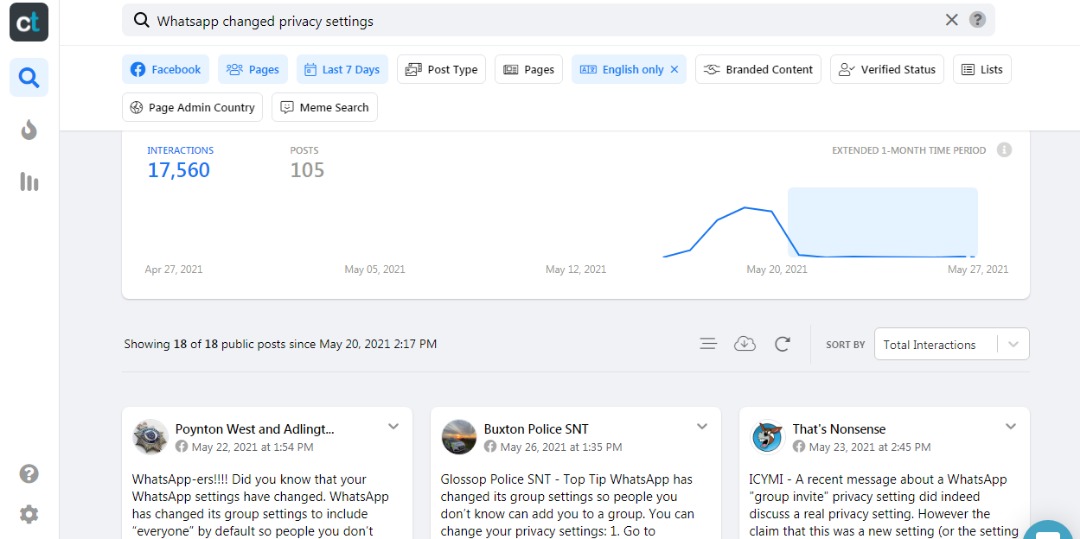The width and height of the screenshot is (1080, 539).
Task: Click the extended time period info icon
Action: [x=1004, y=150]
